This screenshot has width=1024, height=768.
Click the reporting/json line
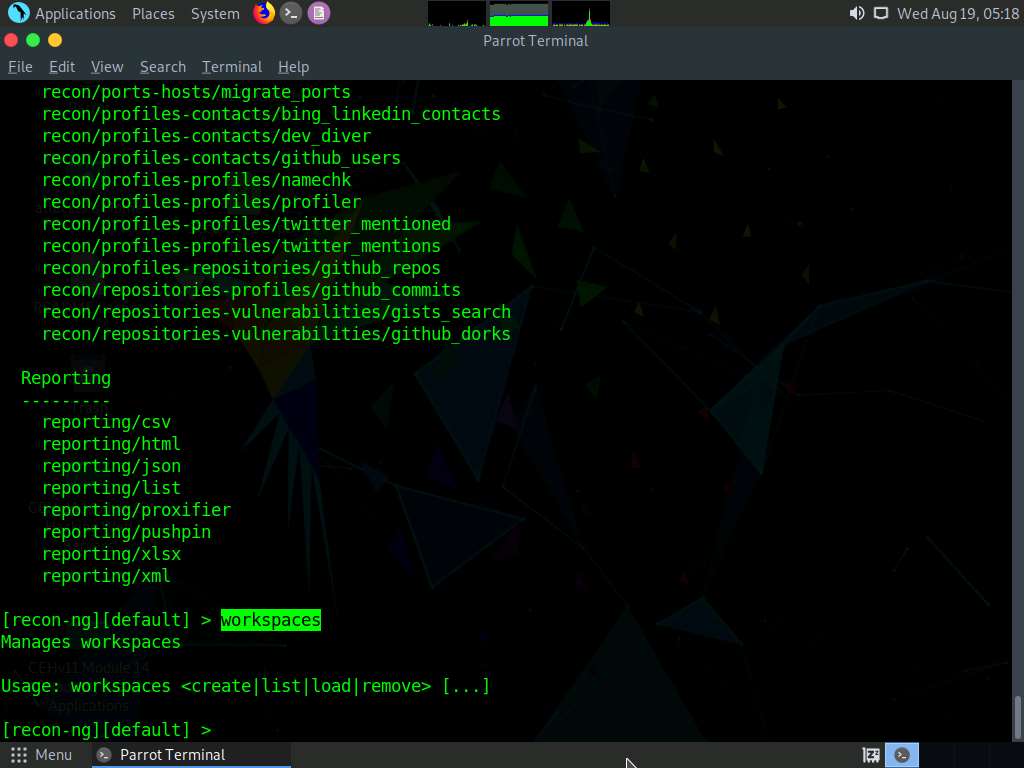(112, 466)
